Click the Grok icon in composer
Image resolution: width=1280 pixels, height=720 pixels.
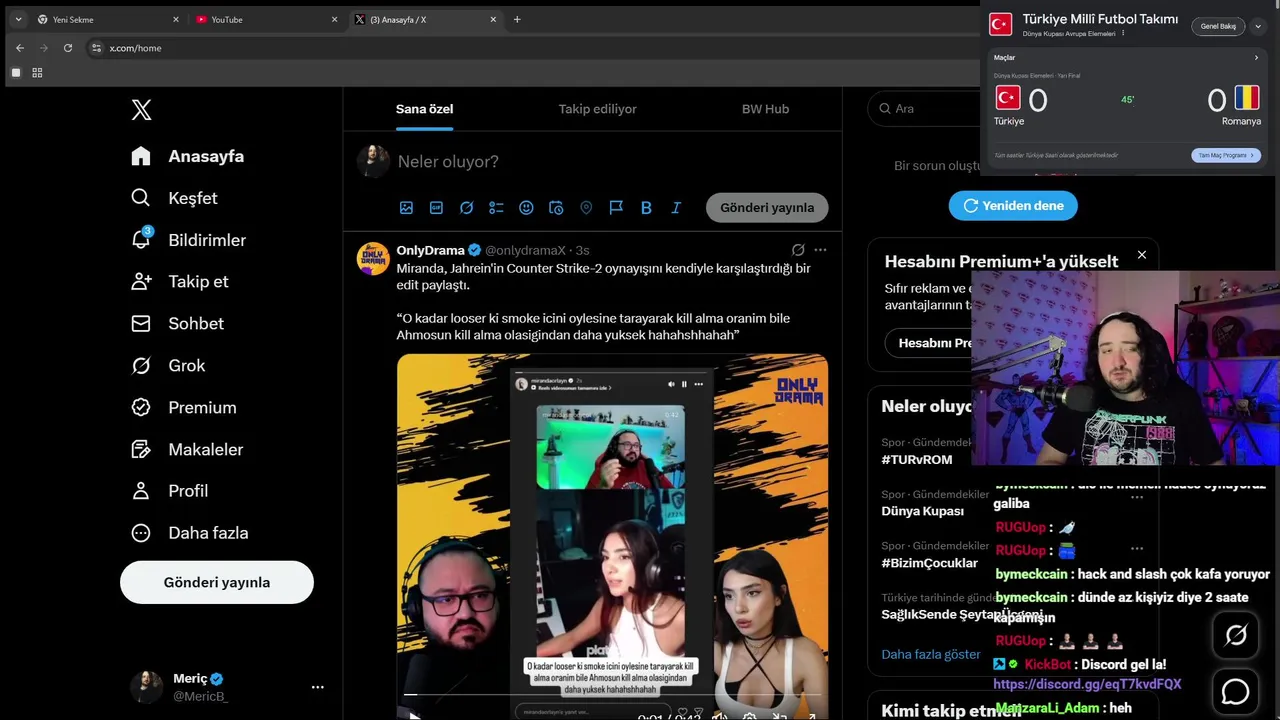click(x=466, y=208)
